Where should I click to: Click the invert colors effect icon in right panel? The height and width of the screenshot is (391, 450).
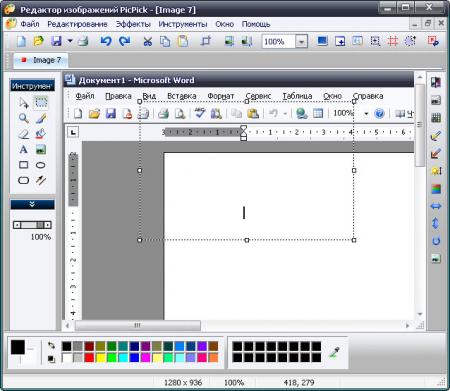tap(436, 82)
